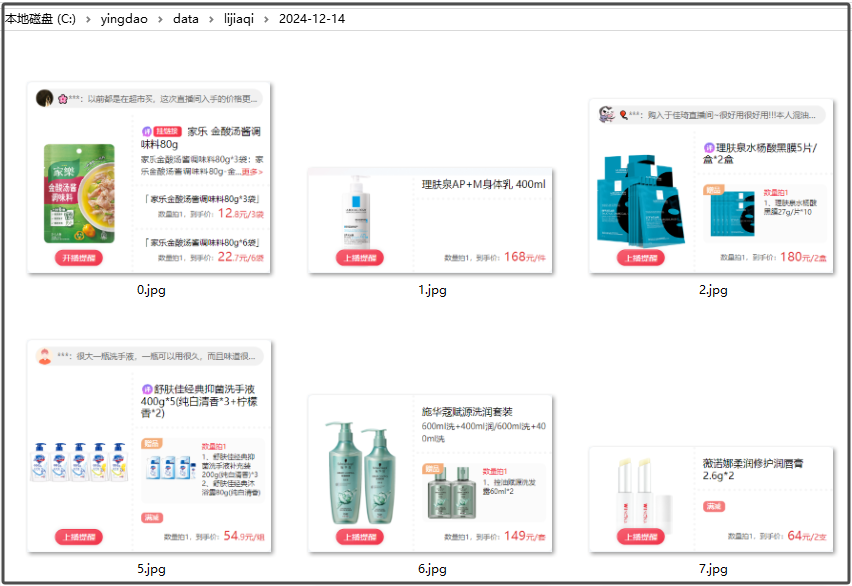Click the red reminder button in 1.jpg
The image size is (852, 586).
(x=360, y=258)
